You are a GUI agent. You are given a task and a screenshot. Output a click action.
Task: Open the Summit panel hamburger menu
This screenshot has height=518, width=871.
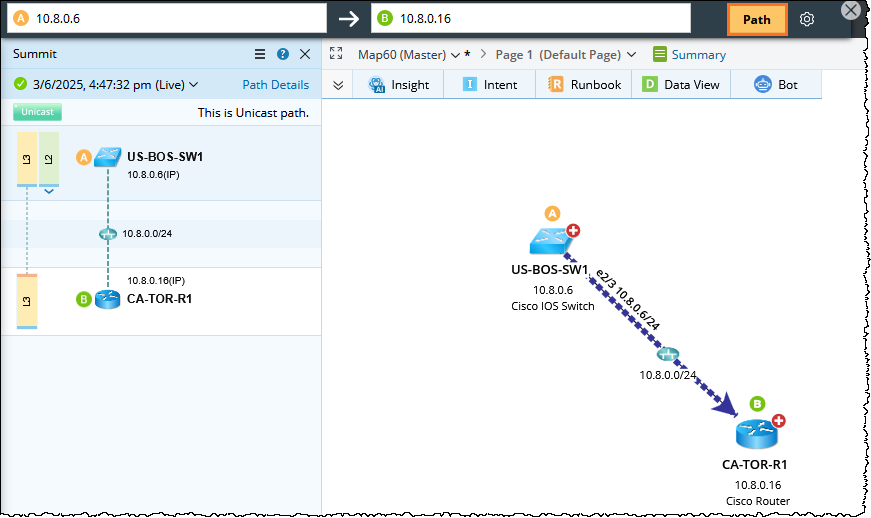tap(260, 54)
